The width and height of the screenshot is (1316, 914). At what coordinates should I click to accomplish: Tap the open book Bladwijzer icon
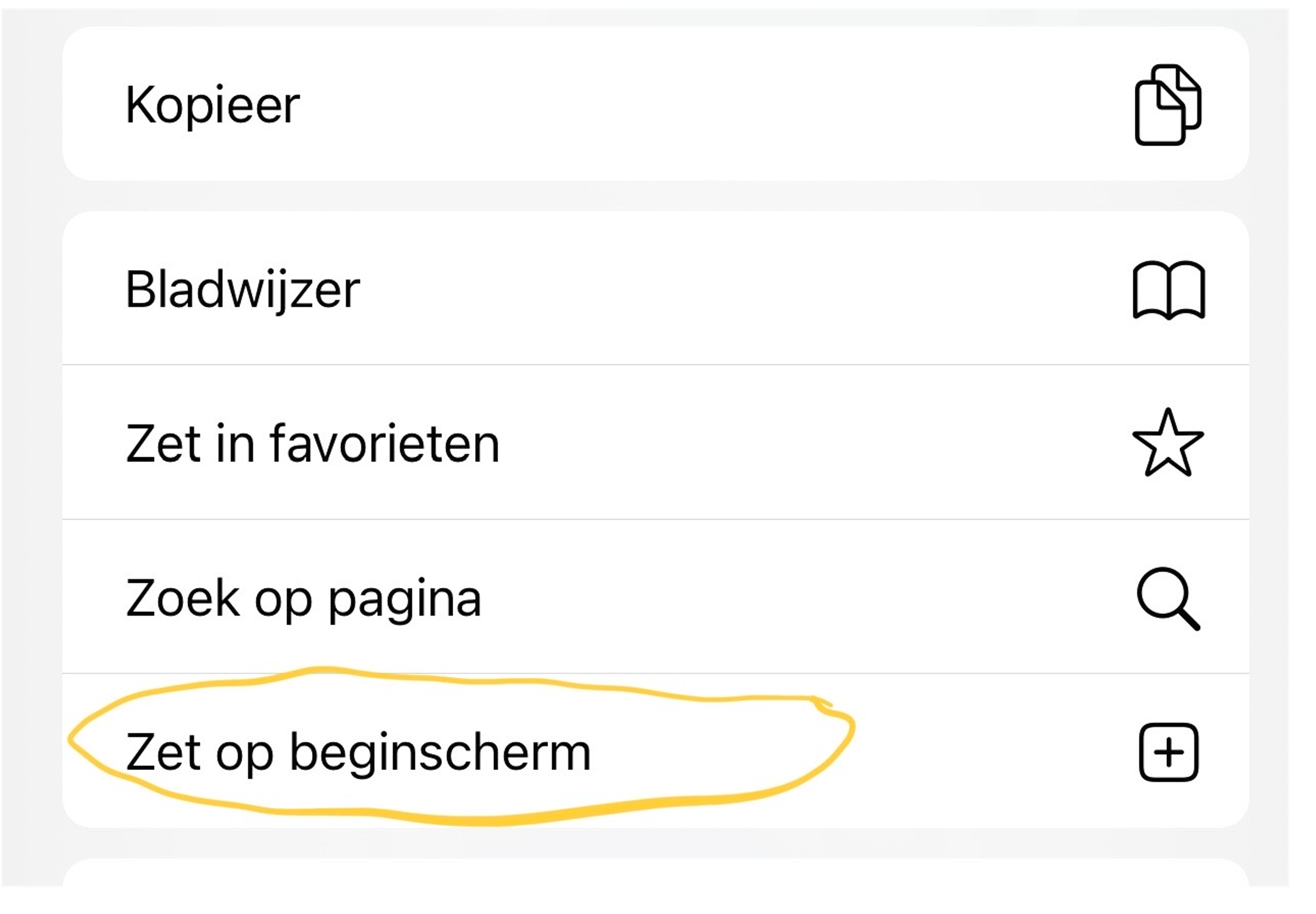tap(1169, 290)
